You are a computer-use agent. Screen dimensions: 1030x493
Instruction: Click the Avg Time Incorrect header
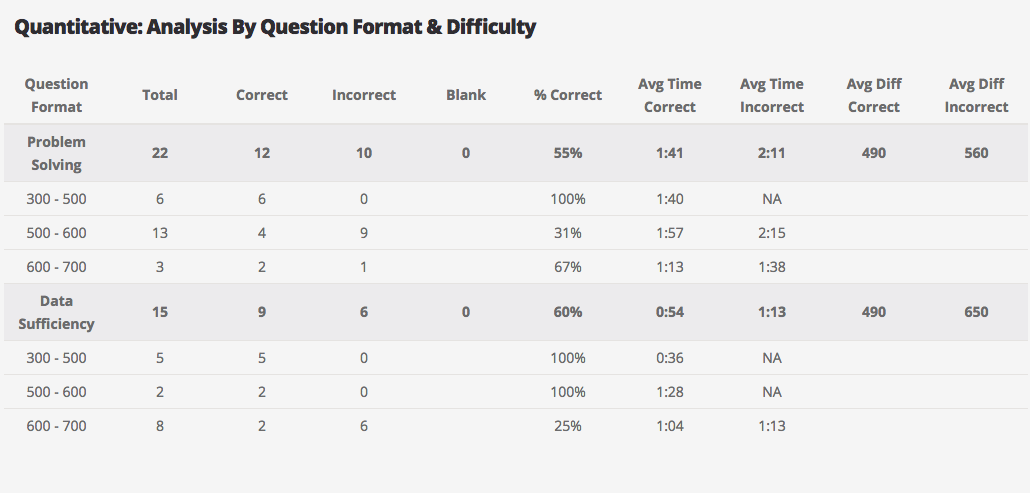pyautogui.click(x=772, y=95)
